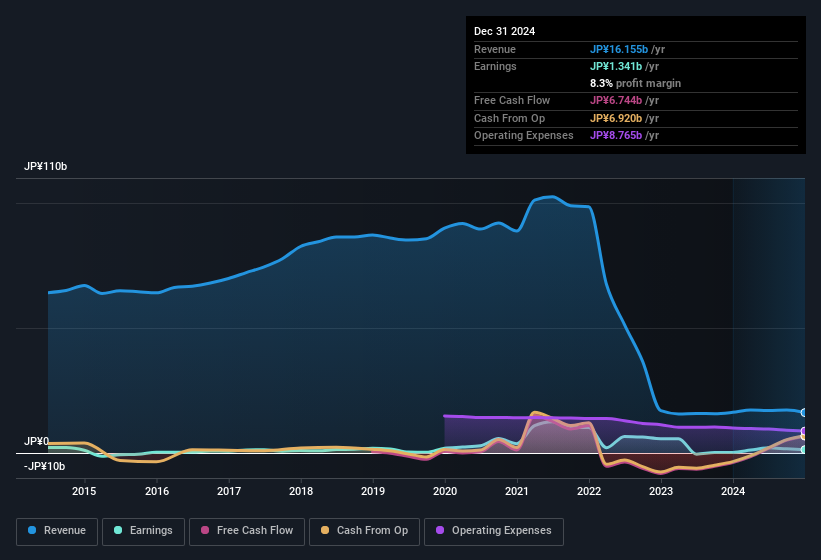Click the teal Earnings end-point marker

[804, 450]
